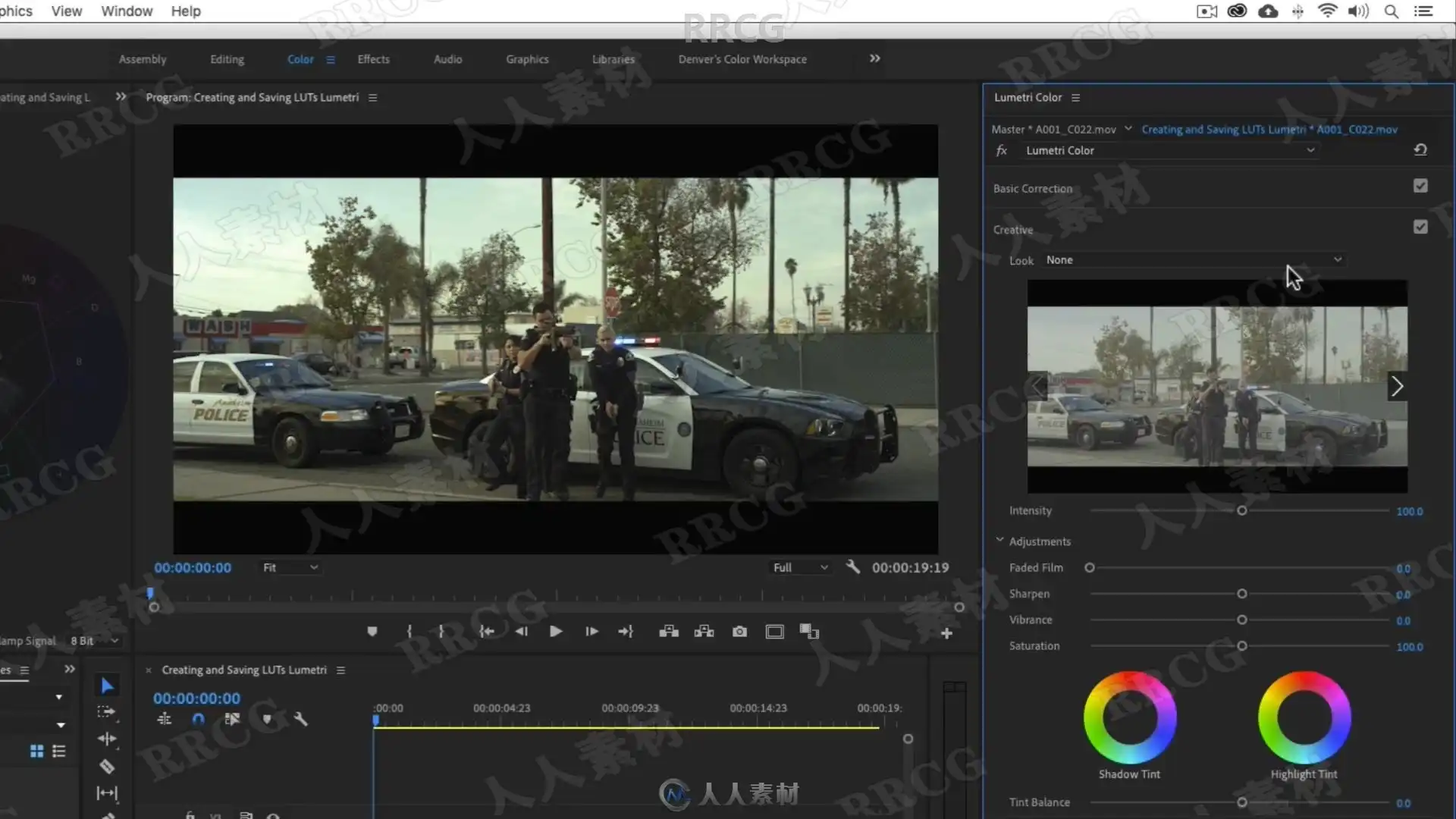
Task: Select the Selection arrow tool
Action: (107, 686)
